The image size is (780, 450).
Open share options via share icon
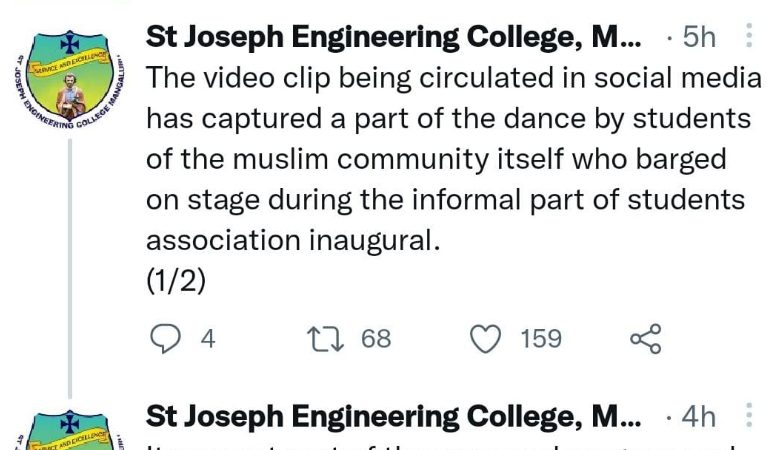(646, 339)
